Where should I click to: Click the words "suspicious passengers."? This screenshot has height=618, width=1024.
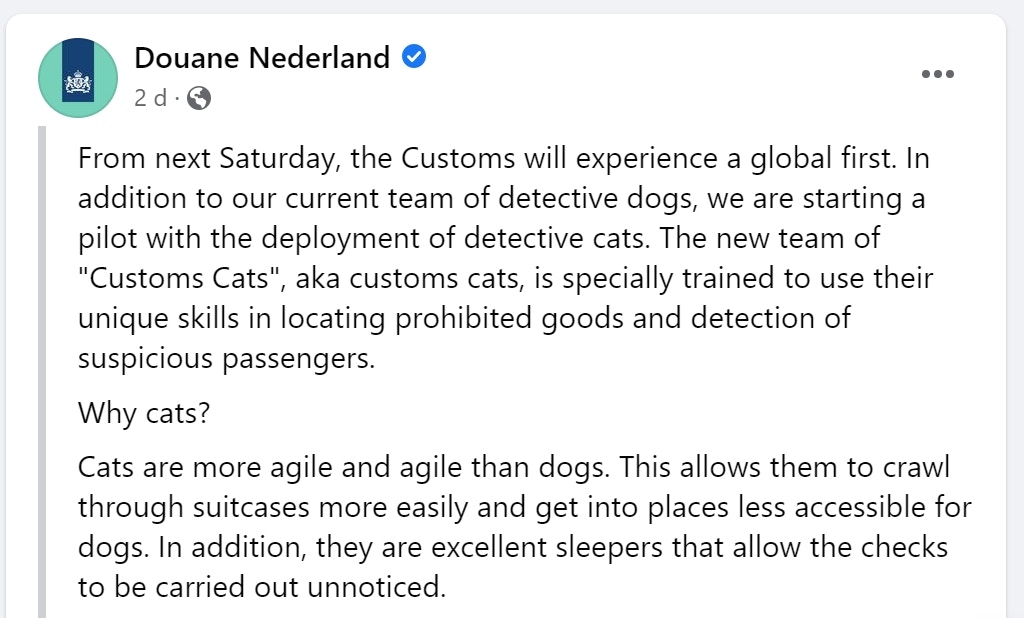point(227,359)
